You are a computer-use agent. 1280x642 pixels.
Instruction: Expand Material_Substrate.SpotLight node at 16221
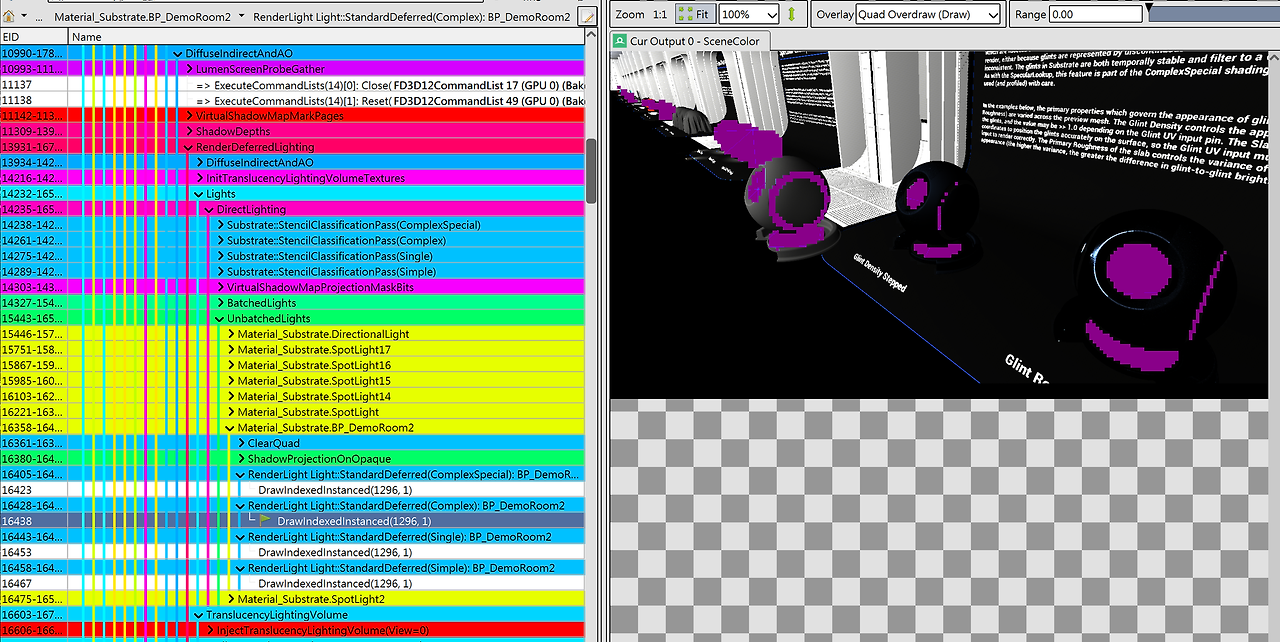coord(231,412)
